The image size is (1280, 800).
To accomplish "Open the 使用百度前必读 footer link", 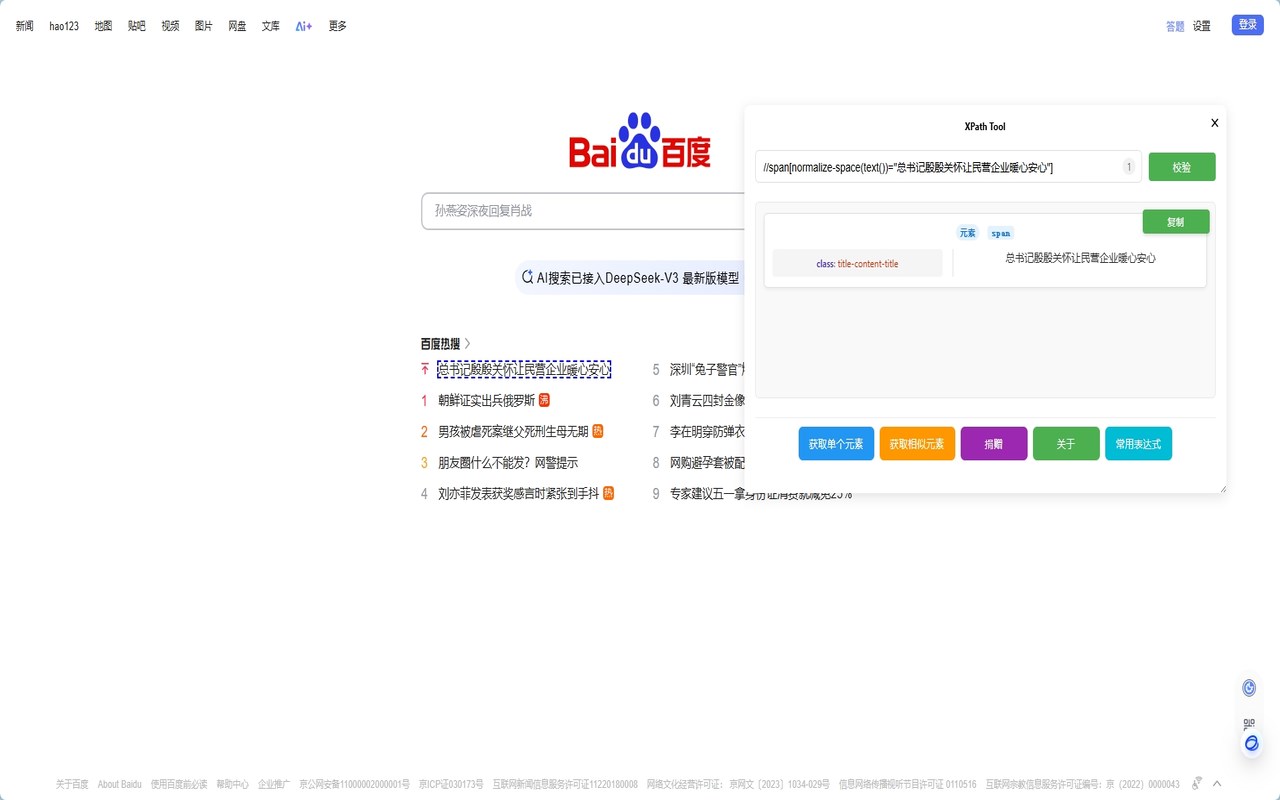I will coord(179,784).
